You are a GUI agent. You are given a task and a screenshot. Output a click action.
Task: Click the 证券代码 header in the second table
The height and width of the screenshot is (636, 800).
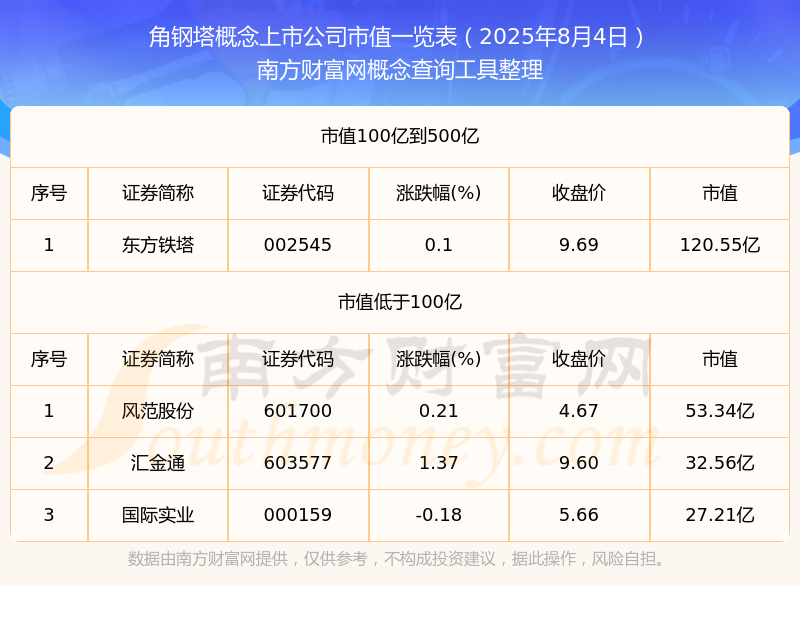298,359
